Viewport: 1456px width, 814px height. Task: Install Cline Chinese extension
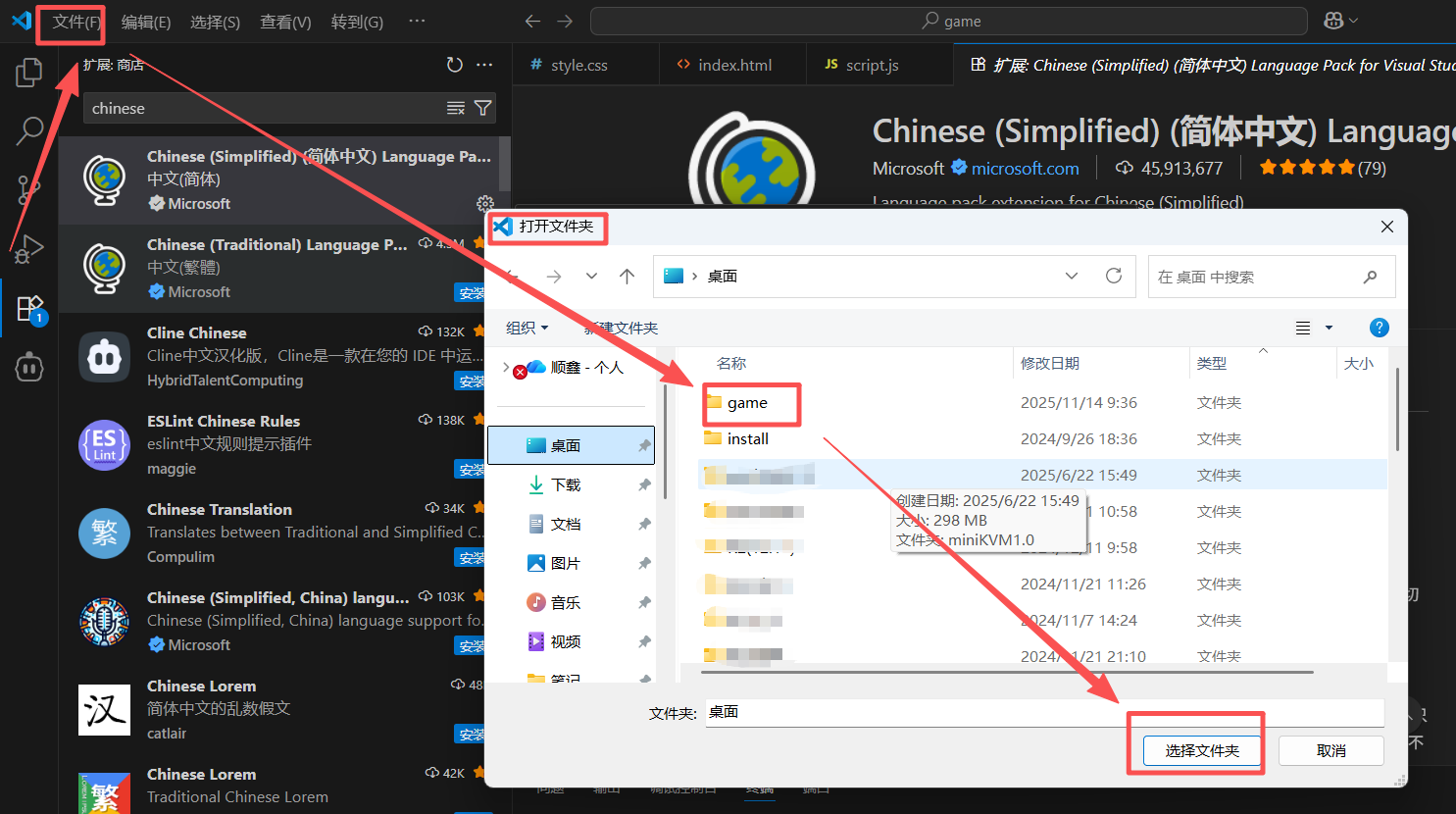tap(472, 381)
